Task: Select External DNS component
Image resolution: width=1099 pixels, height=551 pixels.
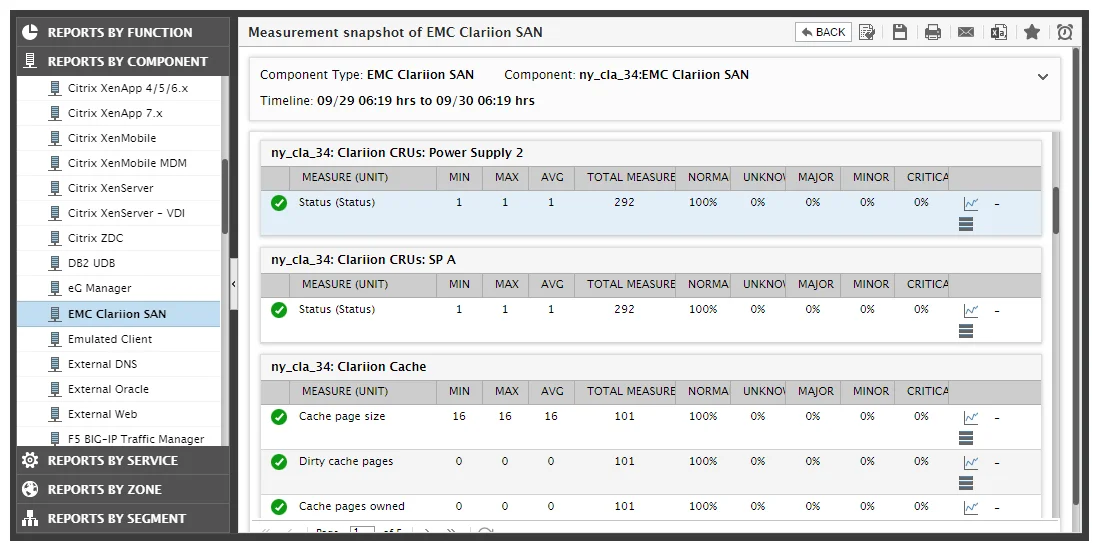Action: tap(118, 365)
